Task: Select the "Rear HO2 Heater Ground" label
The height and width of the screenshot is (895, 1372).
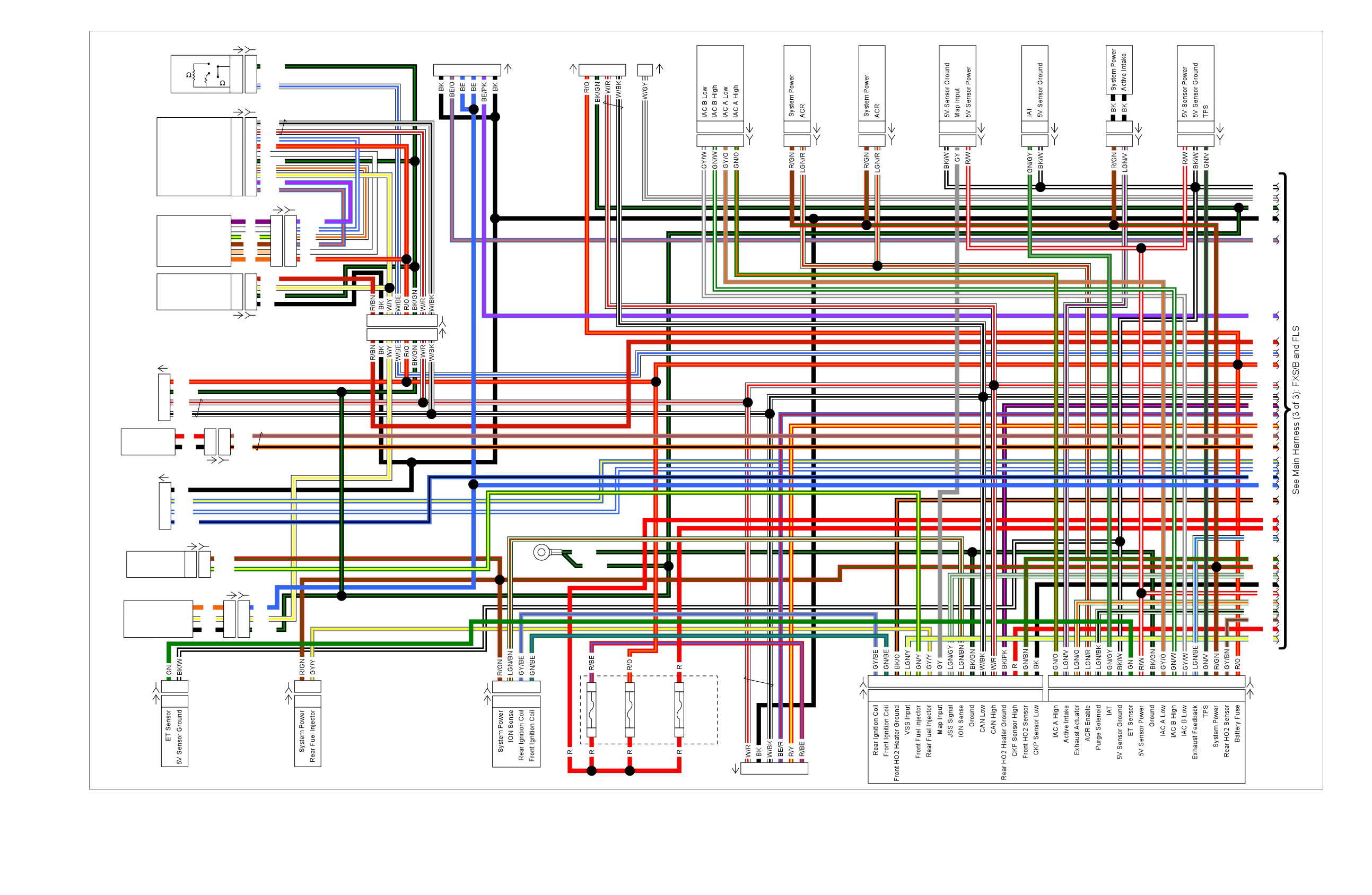Action: pos(1004,743)
